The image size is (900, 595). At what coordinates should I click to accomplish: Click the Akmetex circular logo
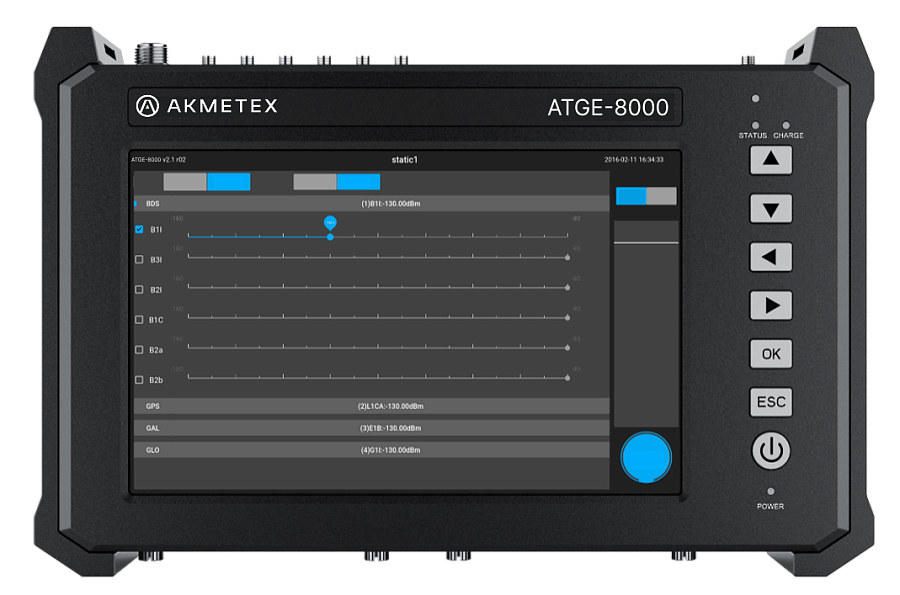[x=148, y=106]
